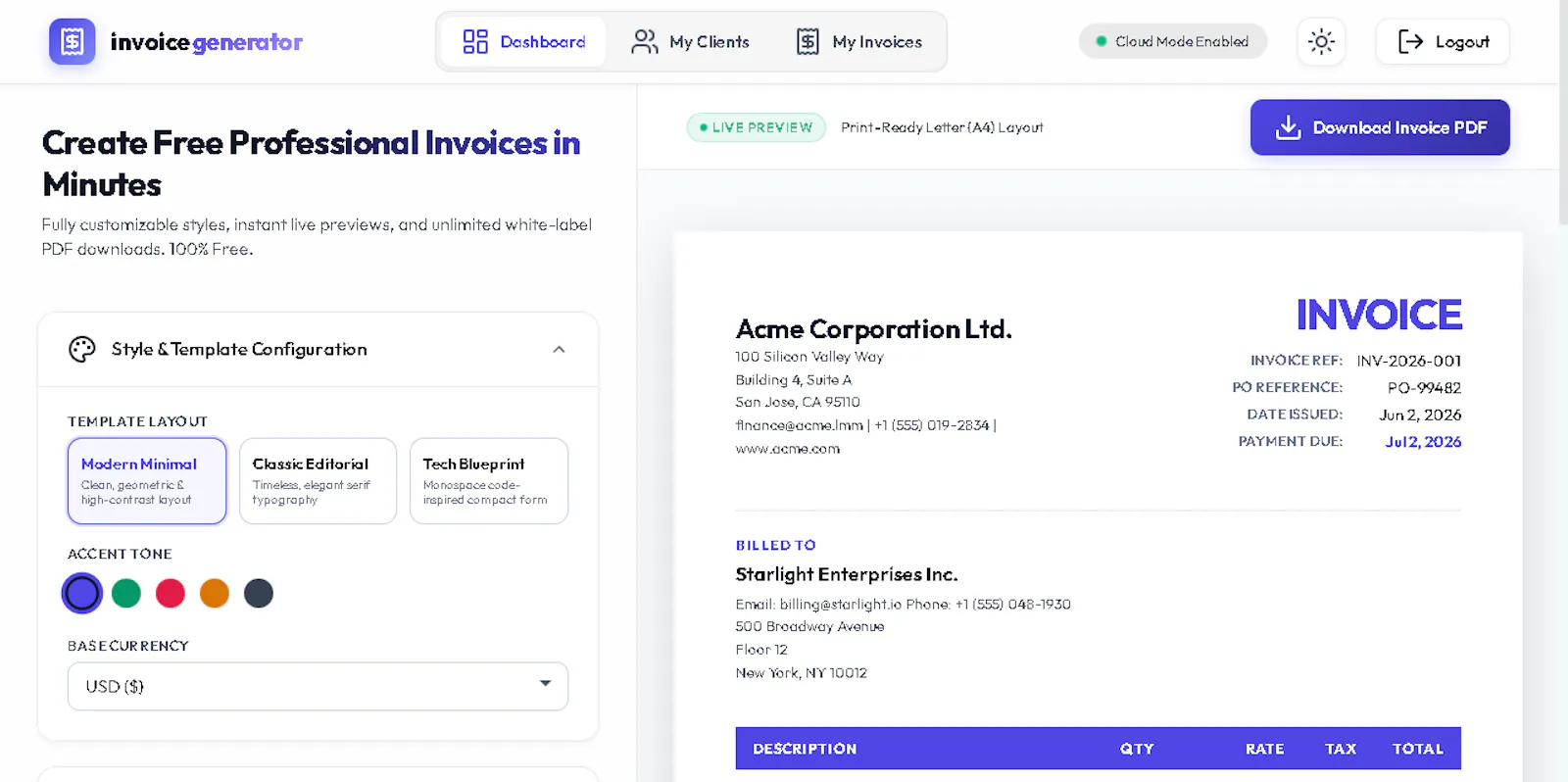Click the page vertical scrollbar
The width and height of the screenshot is (1568, 782).
pyautogui.click(x=1563, y=113)
